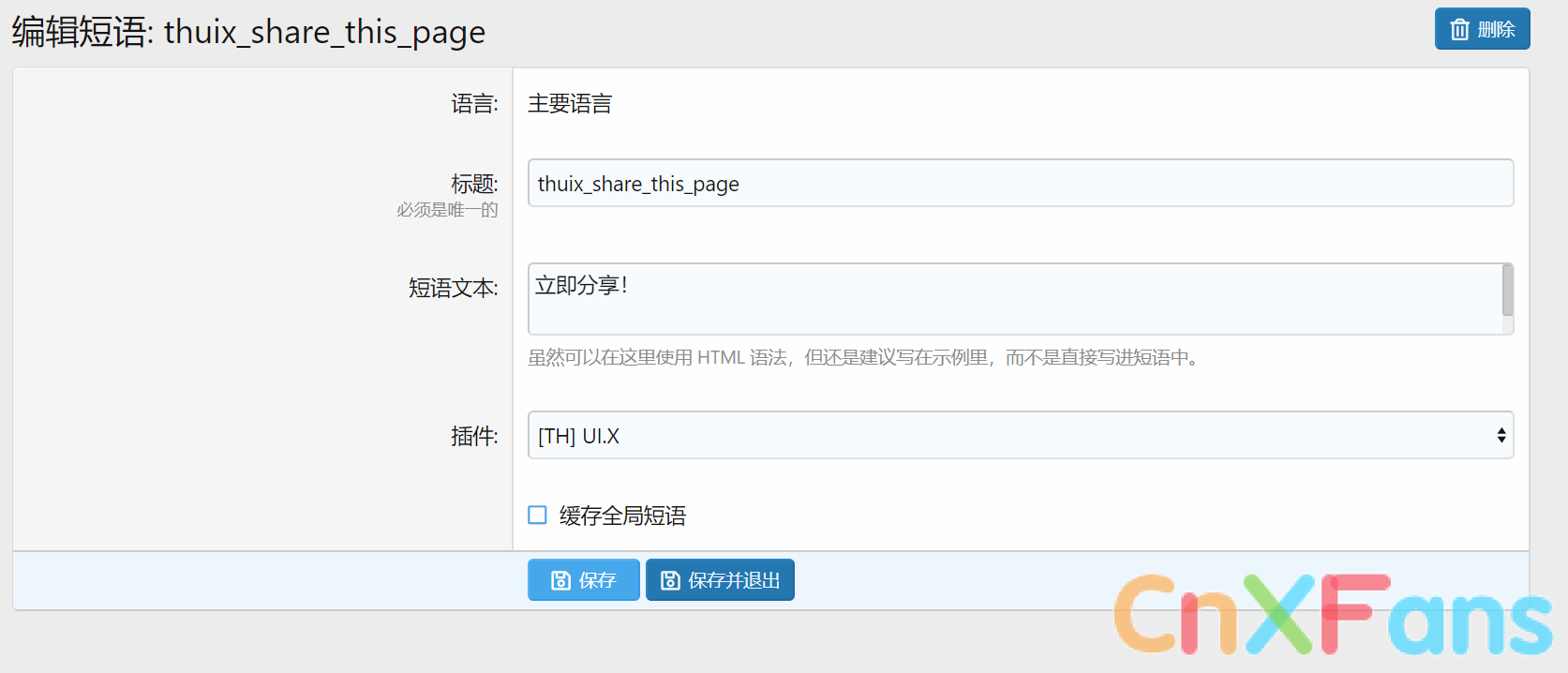
Task: Click the 缓存全局短语 label text
Action: tap(622, 516)
